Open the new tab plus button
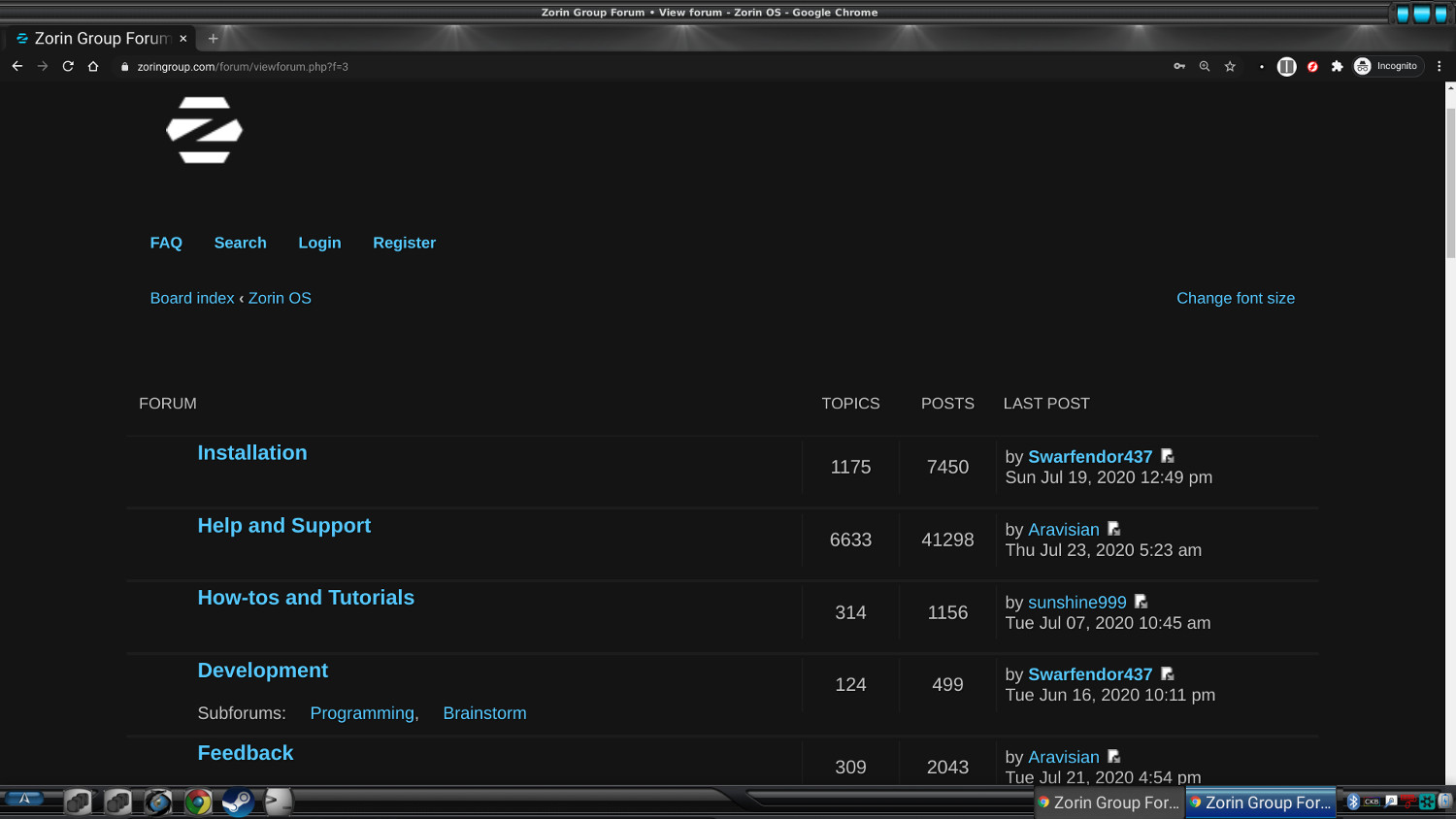 point(214,39)
